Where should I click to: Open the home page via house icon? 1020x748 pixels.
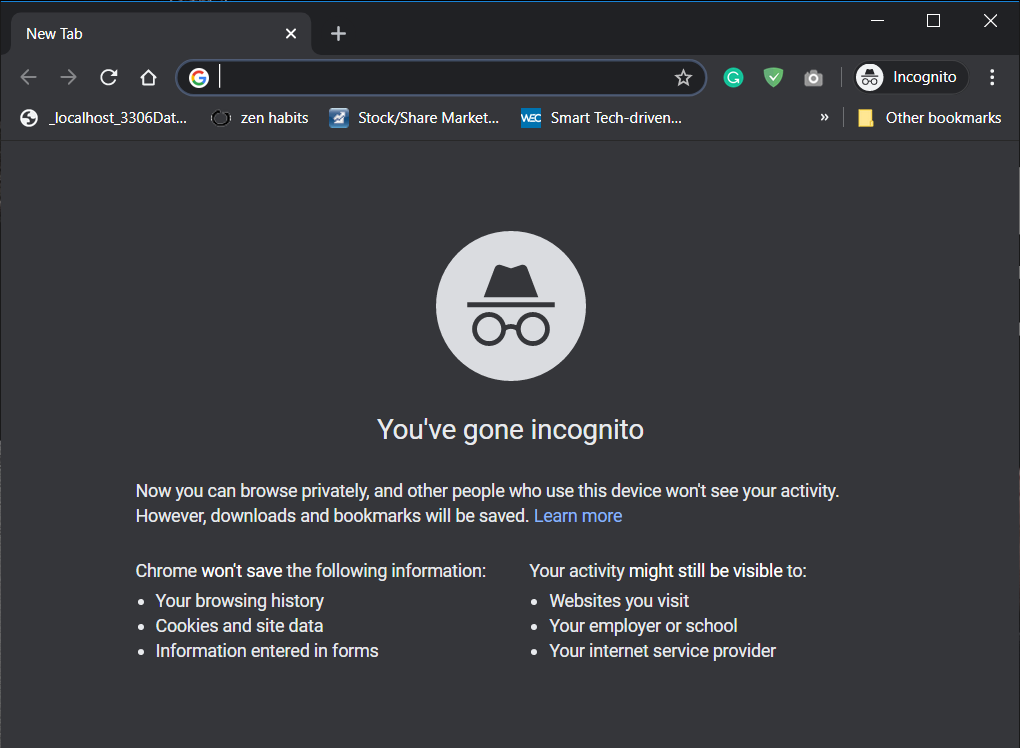(x=148, y=77)
